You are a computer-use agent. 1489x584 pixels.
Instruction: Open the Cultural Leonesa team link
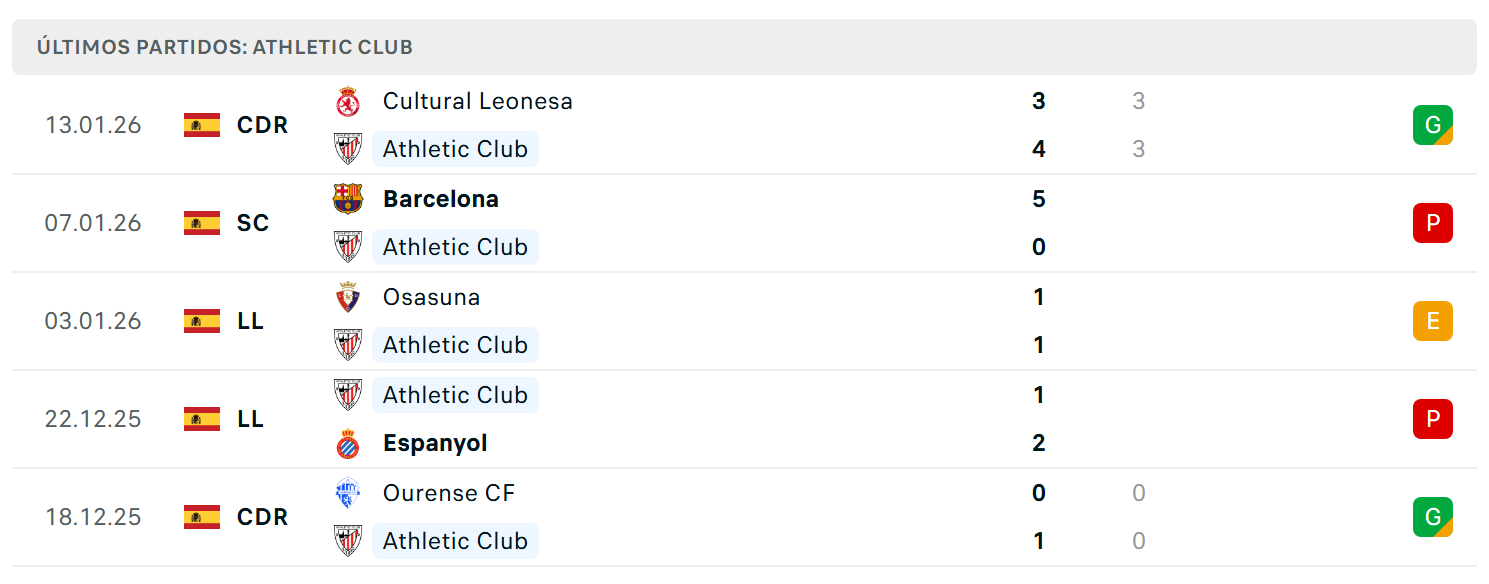478,101
